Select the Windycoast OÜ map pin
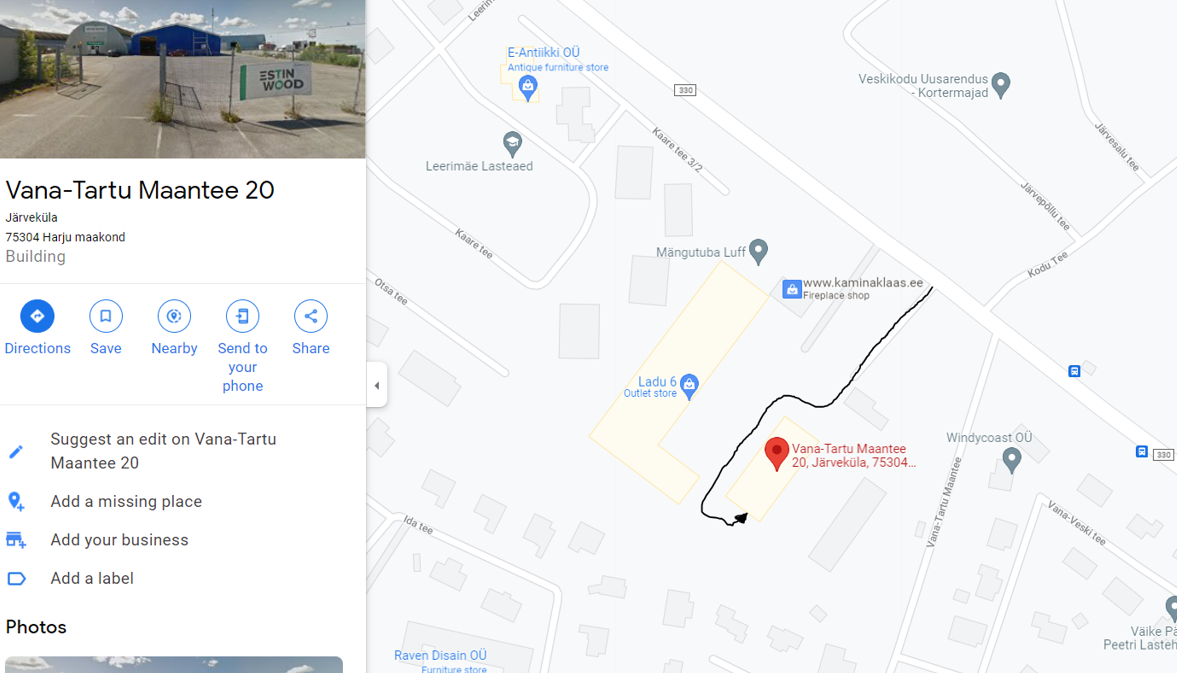1177x673 pixels. click(x=1012, y=460)
